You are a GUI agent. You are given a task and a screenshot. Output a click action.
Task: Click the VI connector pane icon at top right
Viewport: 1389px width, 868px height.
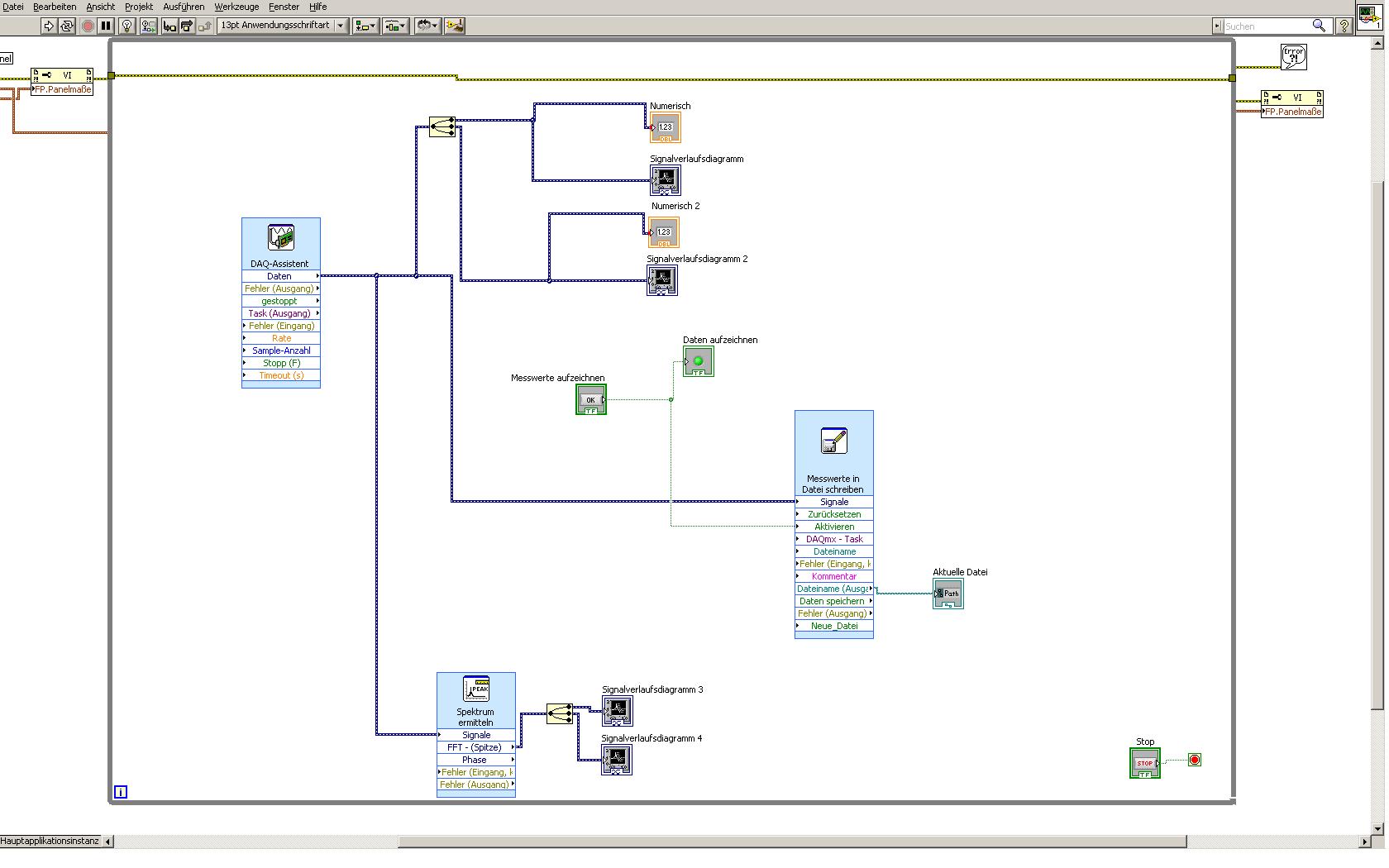pyautogui.click(x=1371, y=18)
